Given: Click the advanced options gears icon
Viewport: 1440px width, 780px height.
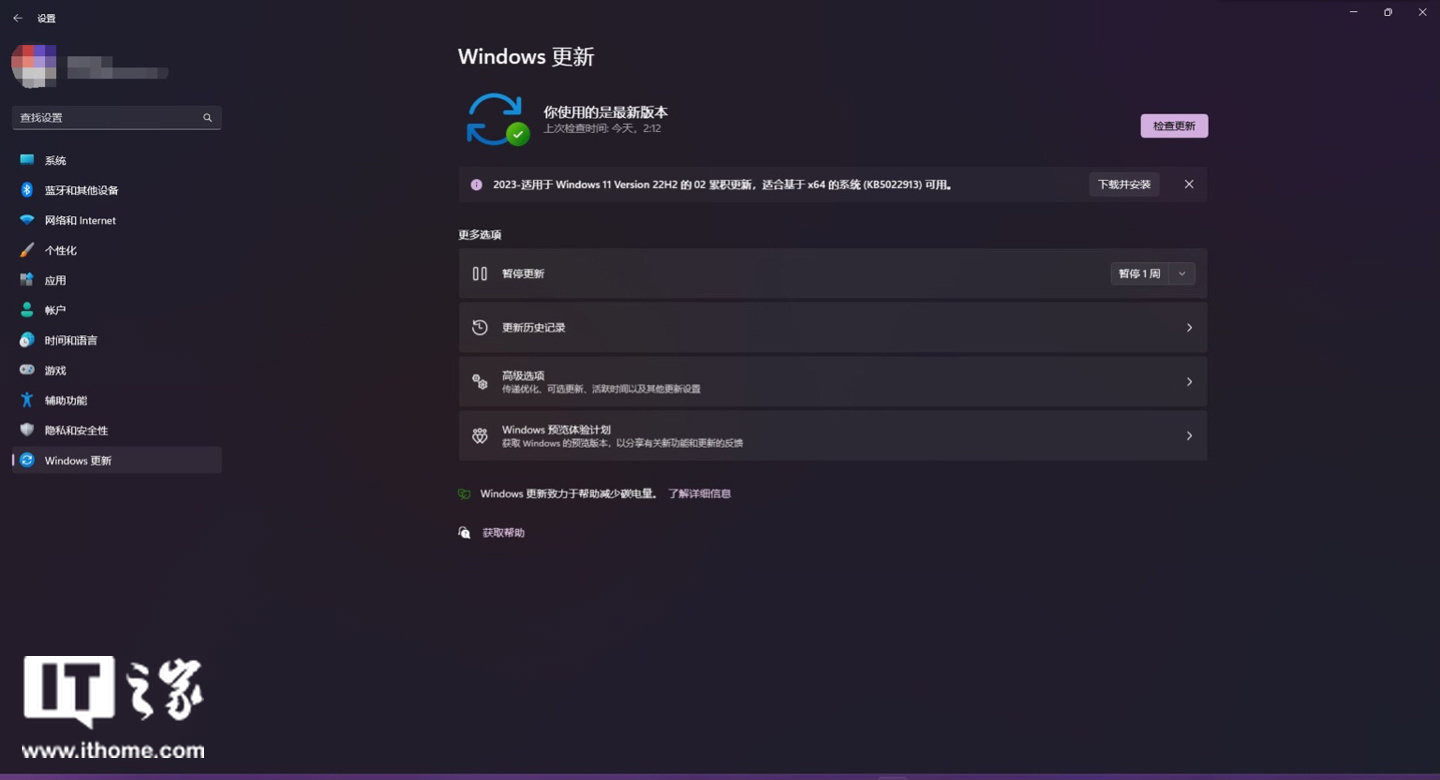Looking at the screenshot, I should click(480, 382).
